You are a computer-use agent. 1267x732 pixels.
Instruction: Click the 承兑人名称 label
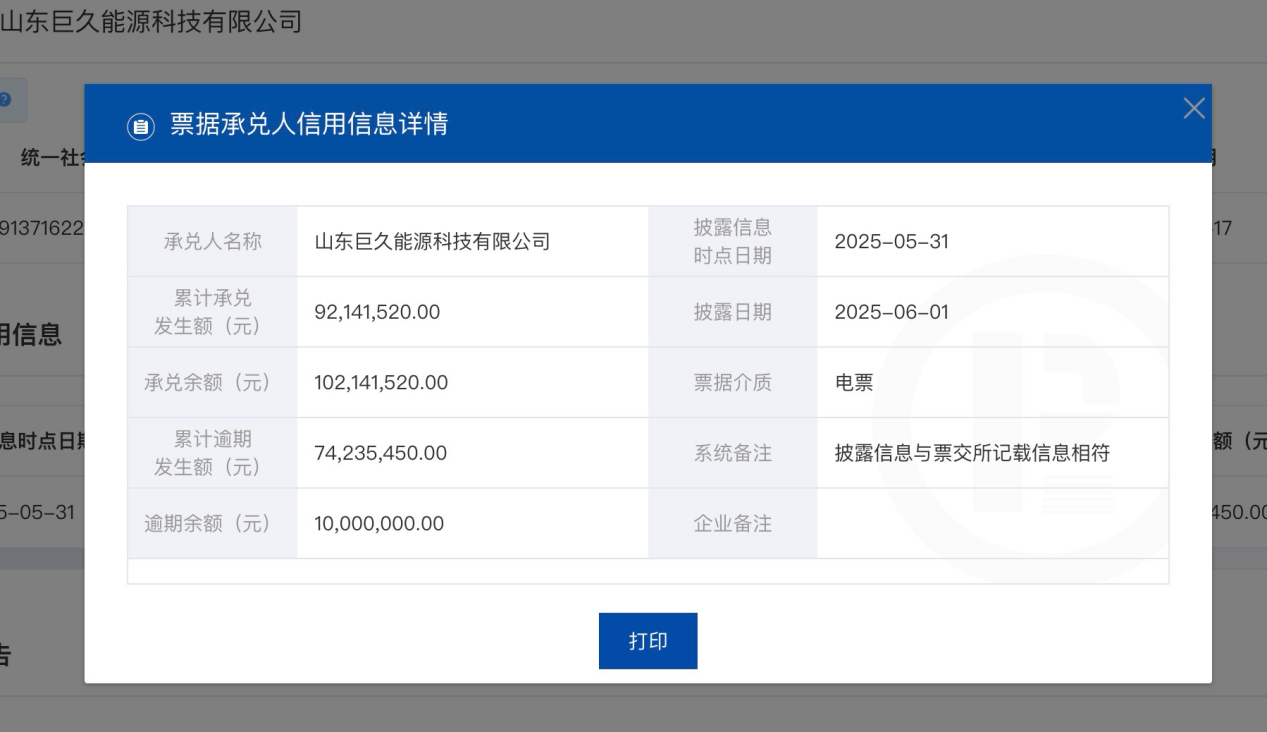[x=212, y=242]
